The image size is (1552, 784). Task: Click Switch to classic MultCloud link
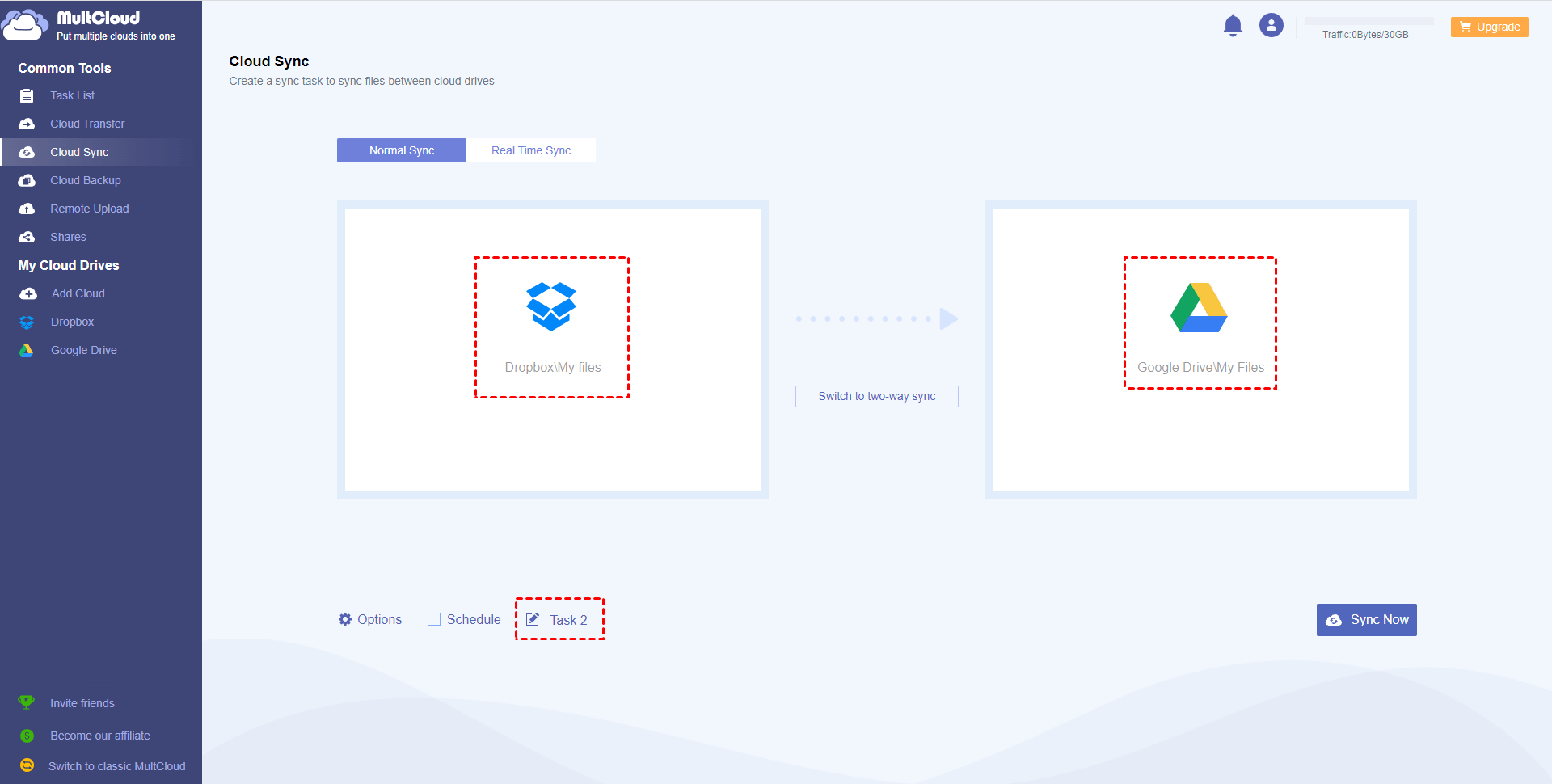tap(117, 766)
